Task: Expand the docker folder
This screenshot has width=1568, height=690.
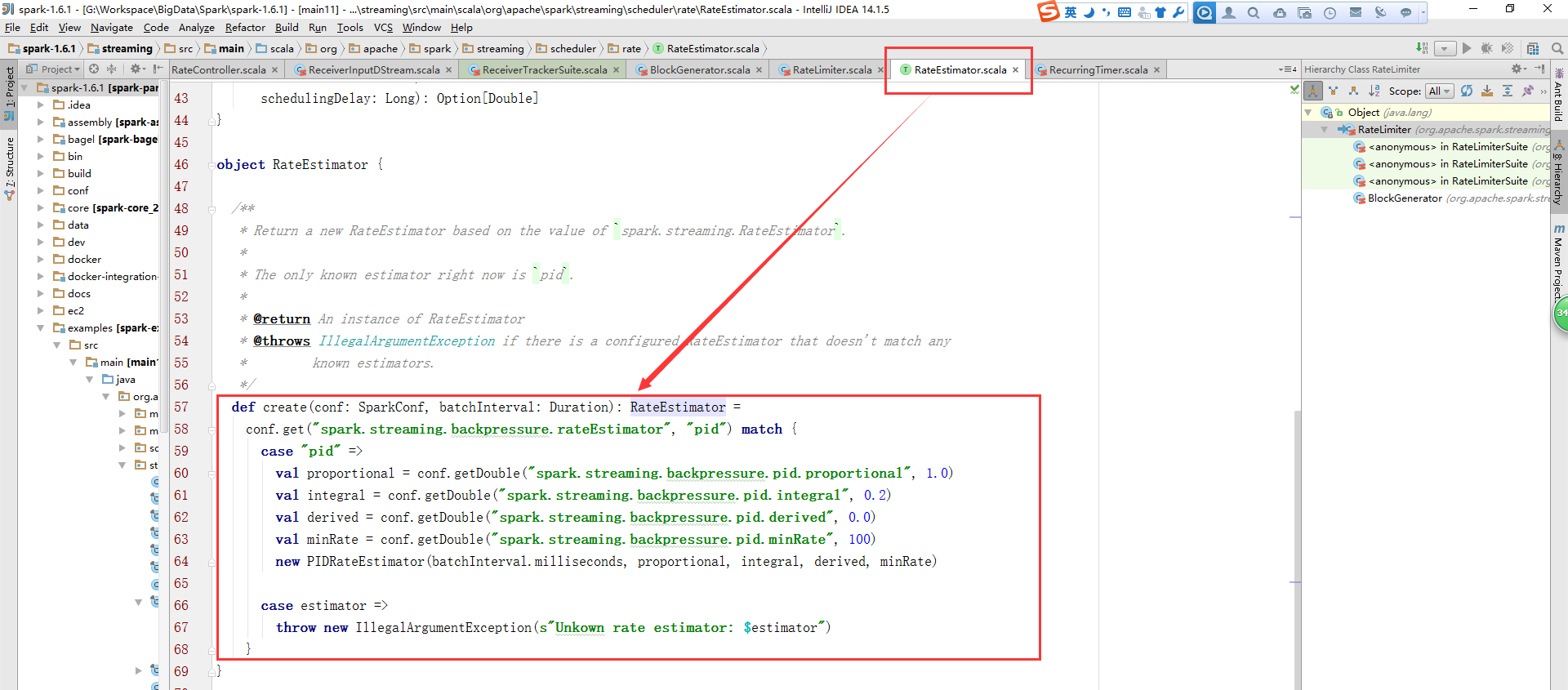Action: [x=41, y=259]
